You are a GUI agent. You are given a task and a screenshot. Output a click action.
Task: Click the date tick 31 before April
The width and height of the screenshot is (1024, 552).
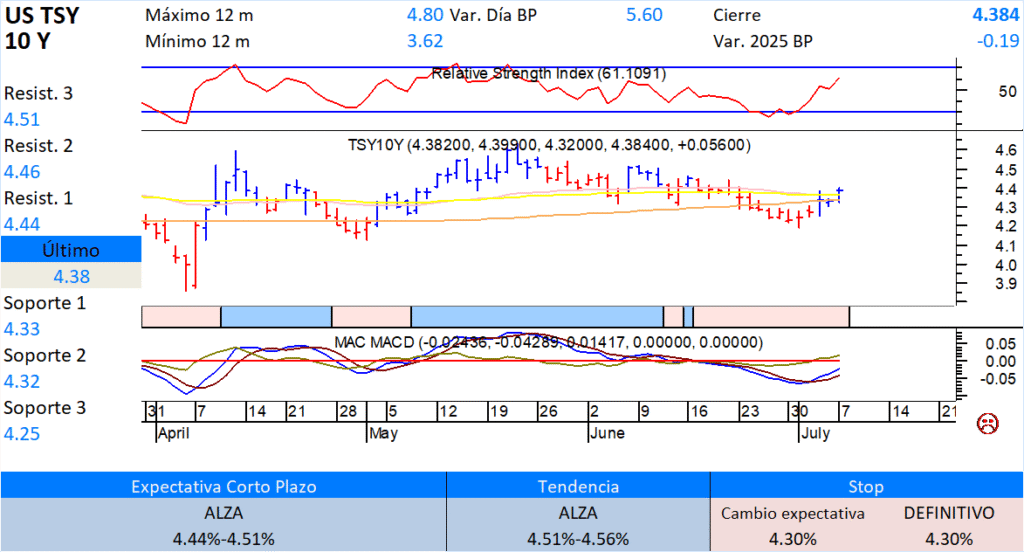click(x=156, y=412)
